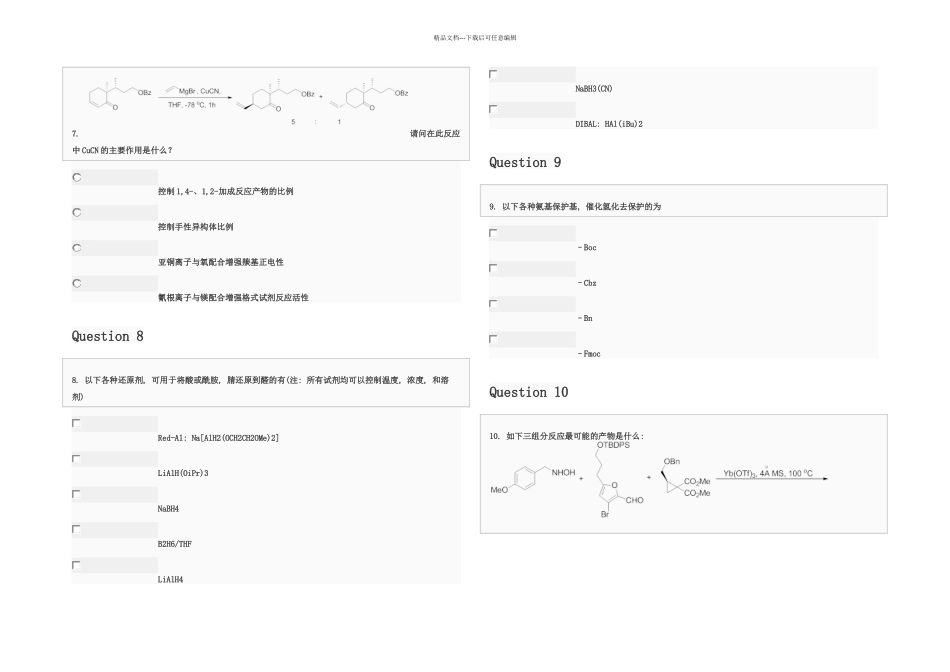This screenshot has width=950, height=672.
Task: Enable the NaBH4 checkbox
Action: point(76,494)
